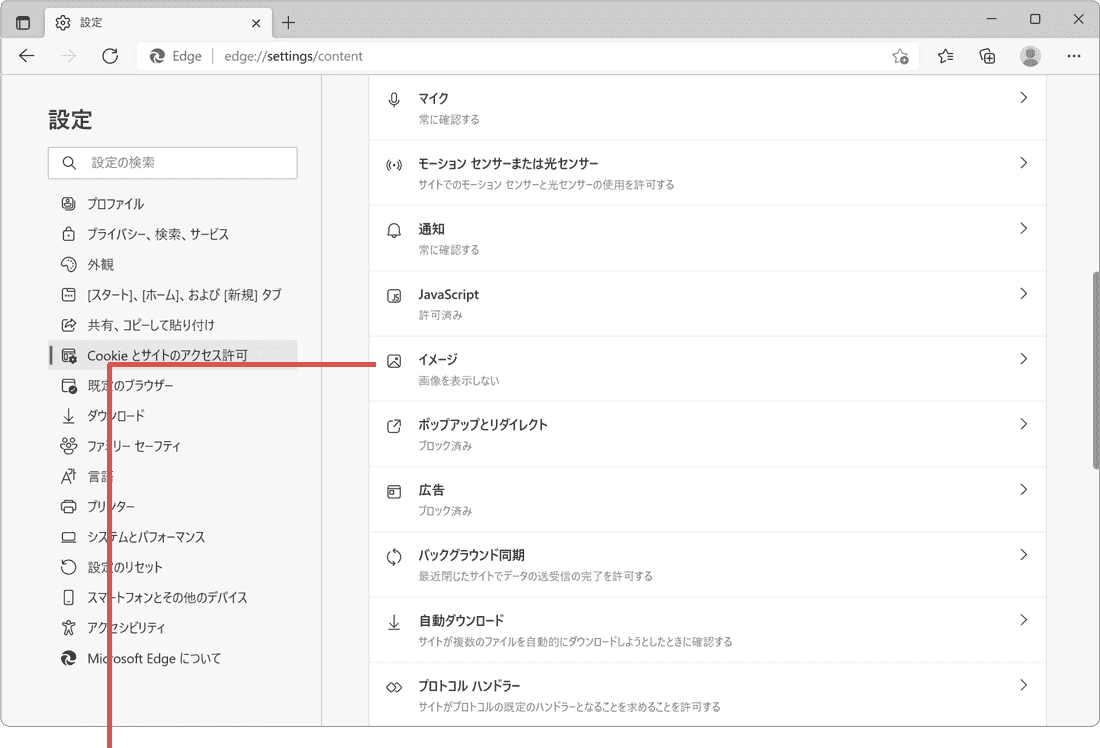Click the Favorites star icon in the toolbar
This screenshot has height=748, width=1100.
(945, 57)
